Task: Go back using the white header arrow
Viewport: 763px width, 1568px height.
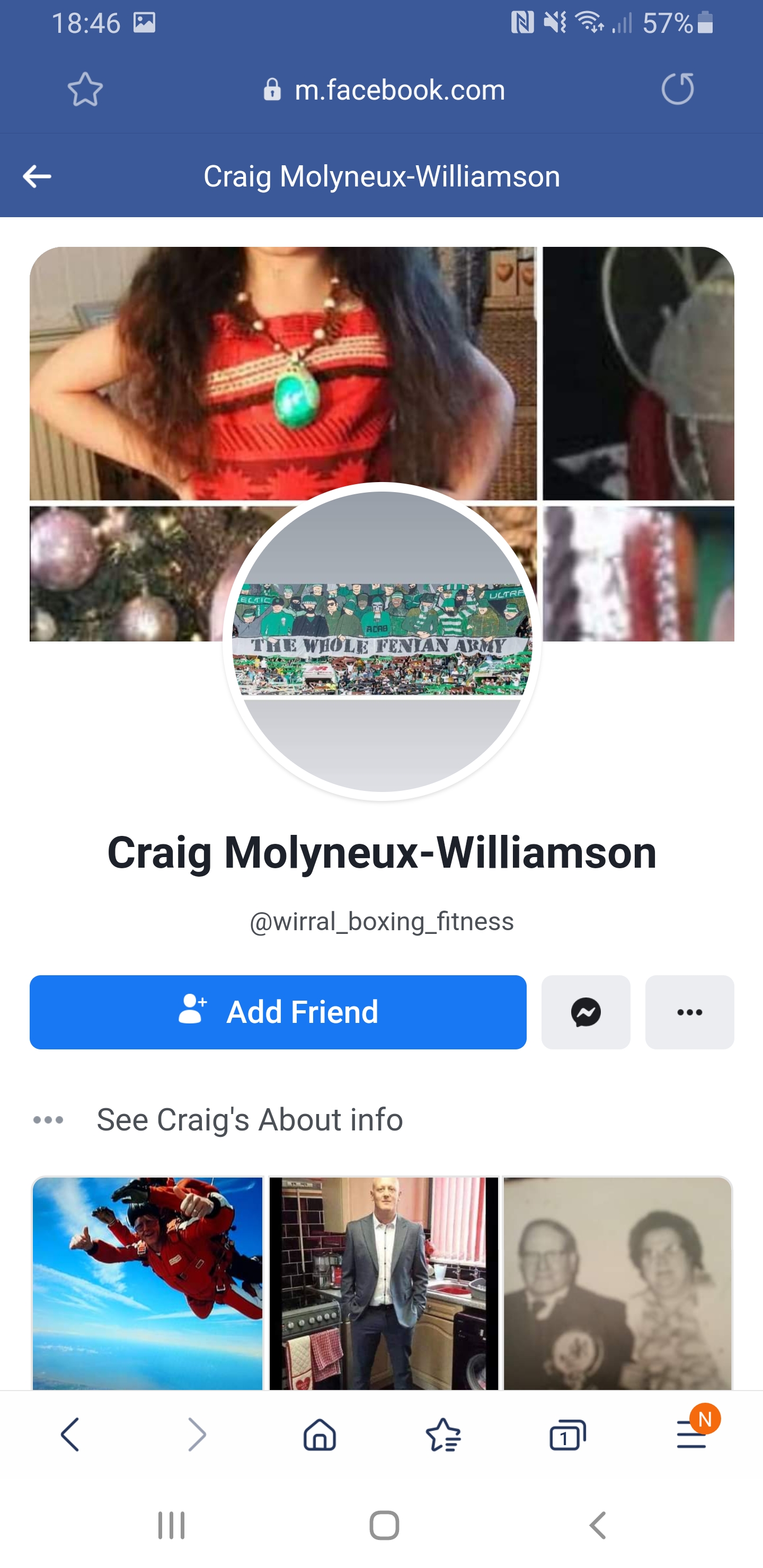Action: [x=37, y=176]
